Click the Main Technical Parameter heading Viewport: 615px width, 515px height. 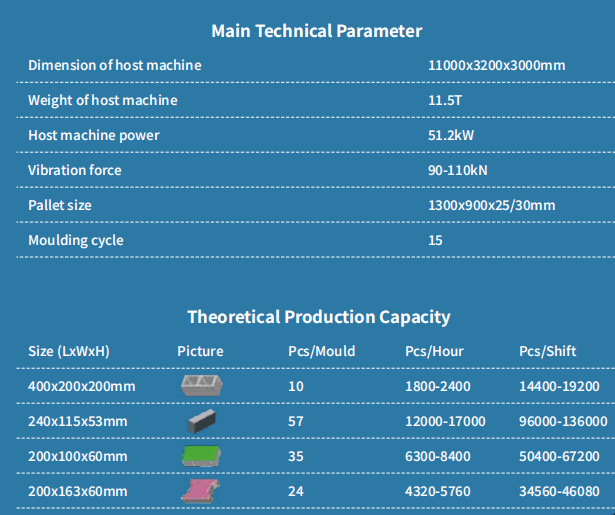316,31
